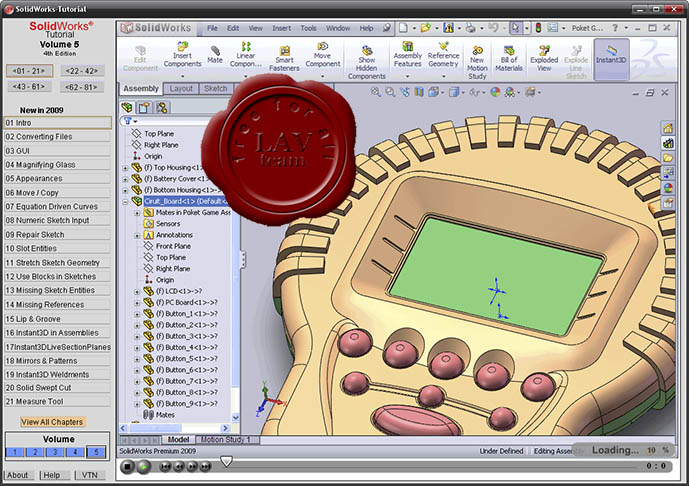The width and height of the screenshot is (689, 486).
Task: Skip to next tutorial track
Action: [x=206, y=467]
